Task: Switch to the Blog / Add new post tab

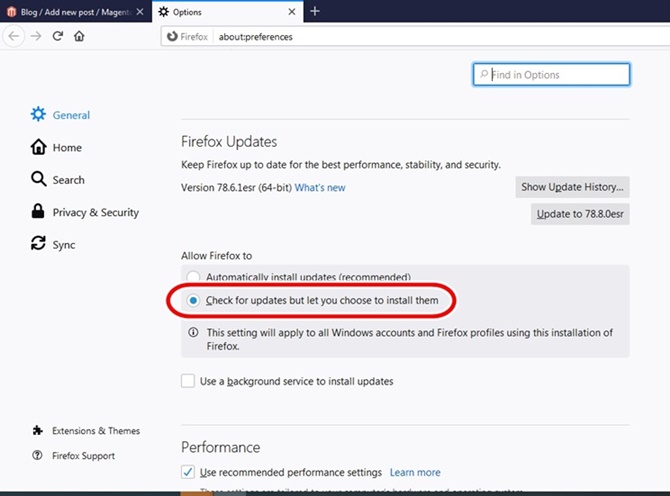Action: point(76,12)
